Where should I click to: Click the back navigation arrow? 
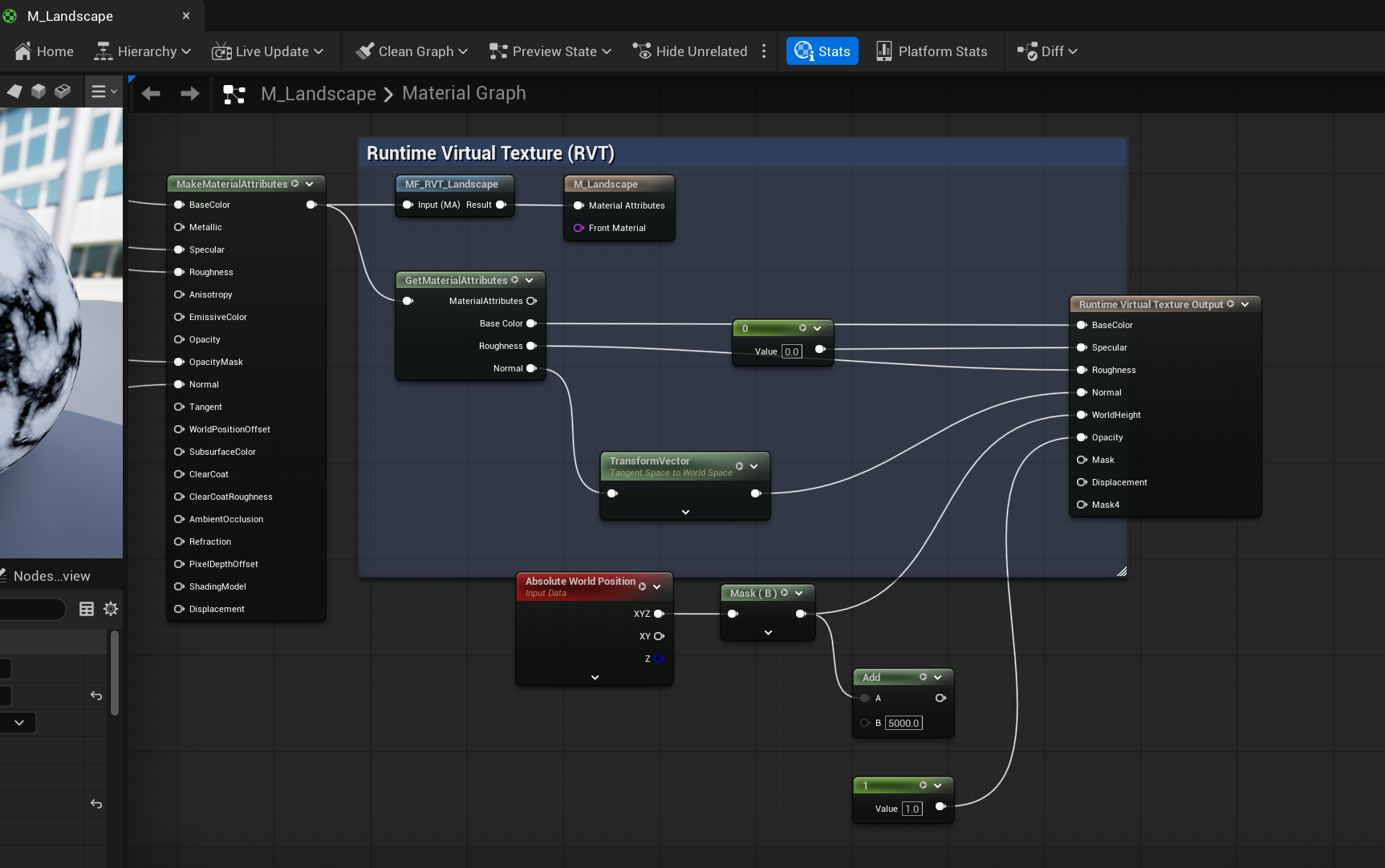(x=150, y=93)
